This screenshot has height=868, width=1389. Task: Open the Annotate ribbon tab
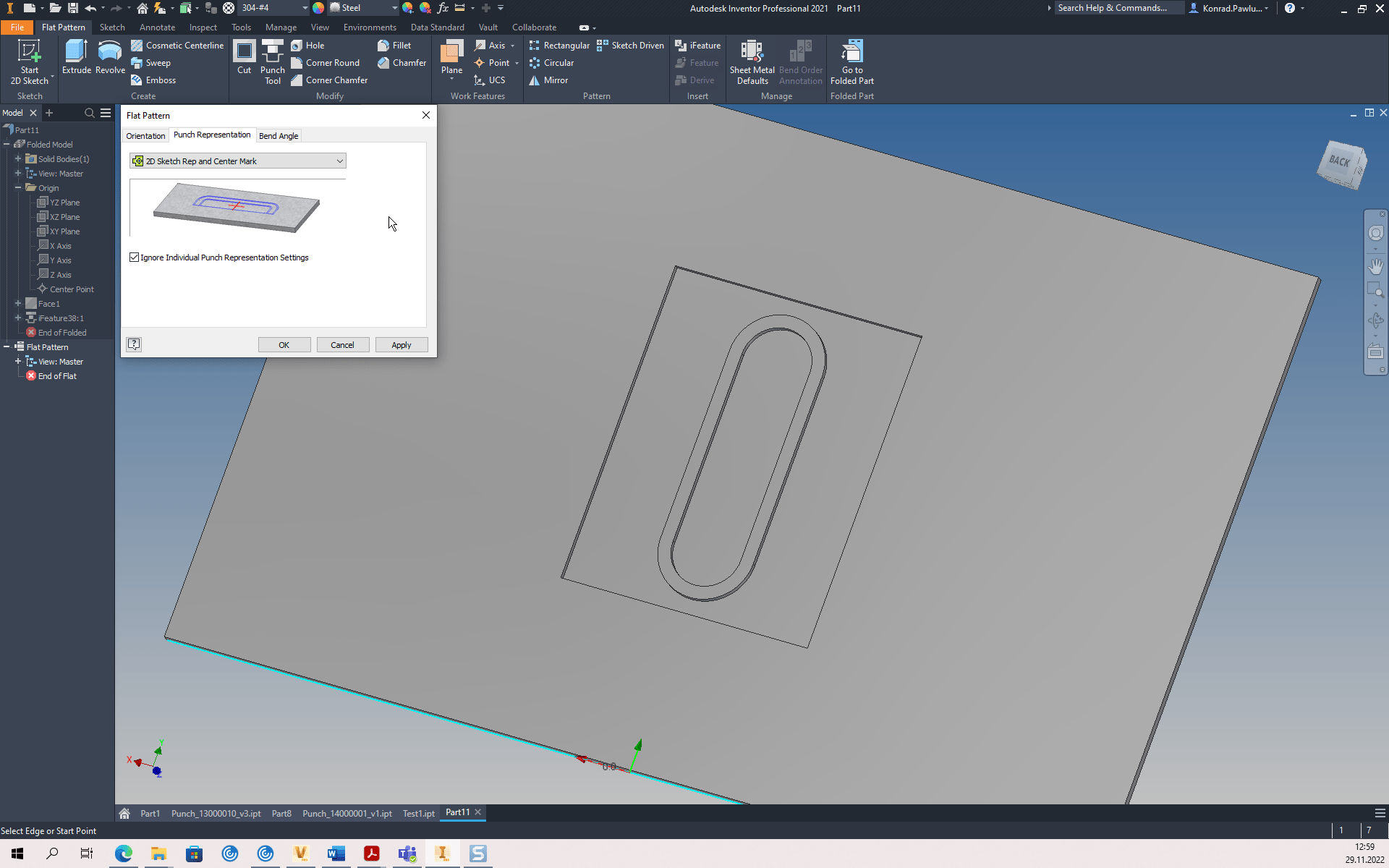click(x=157, y=27)
